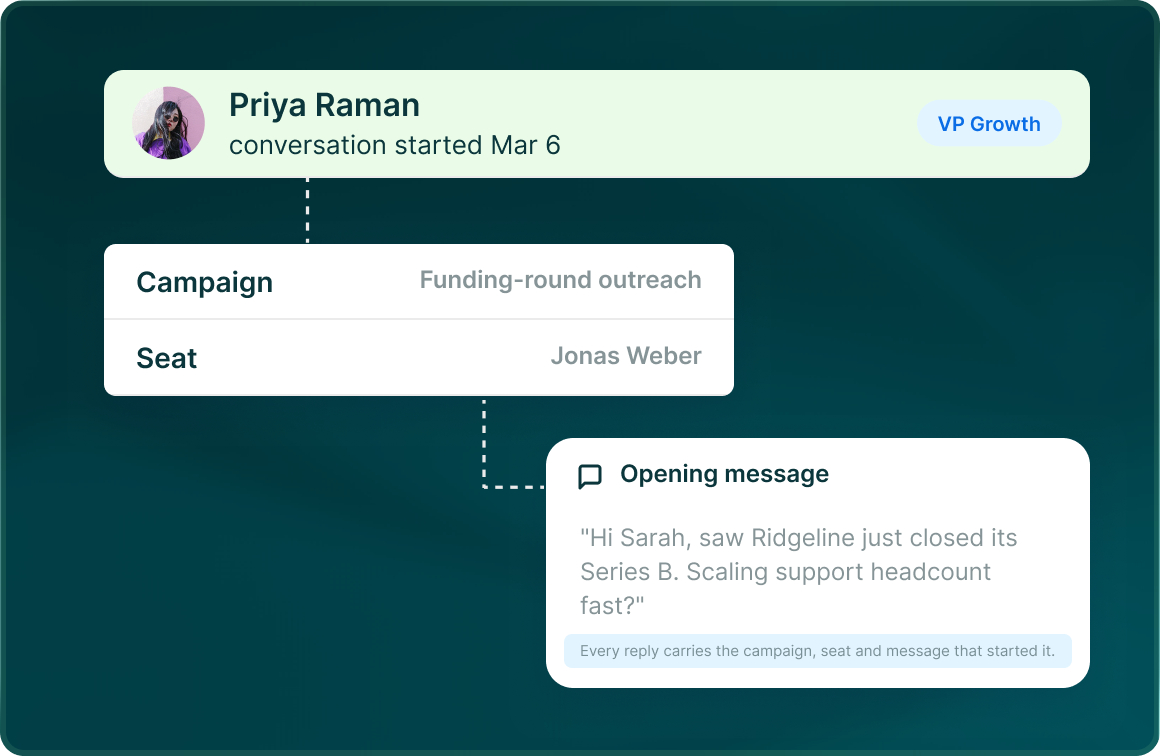This screenshot has width=1160, height=756.
Task: Click the VP Growth badge
Action: (989, 124)
